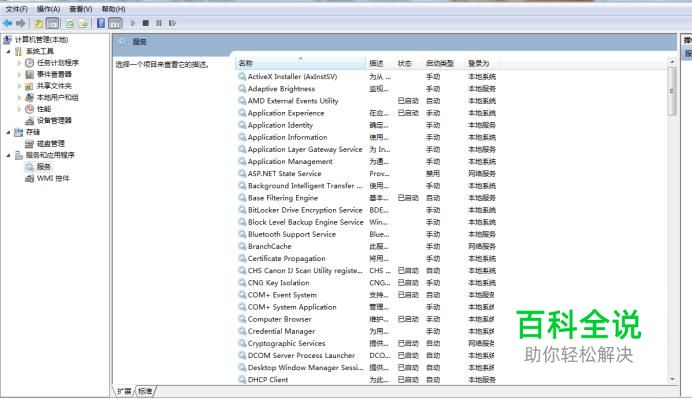Click the Export list toolbar icon
The width and height of the screenshot is (692, 399).
pyautogui.click(x=83, y=23)
